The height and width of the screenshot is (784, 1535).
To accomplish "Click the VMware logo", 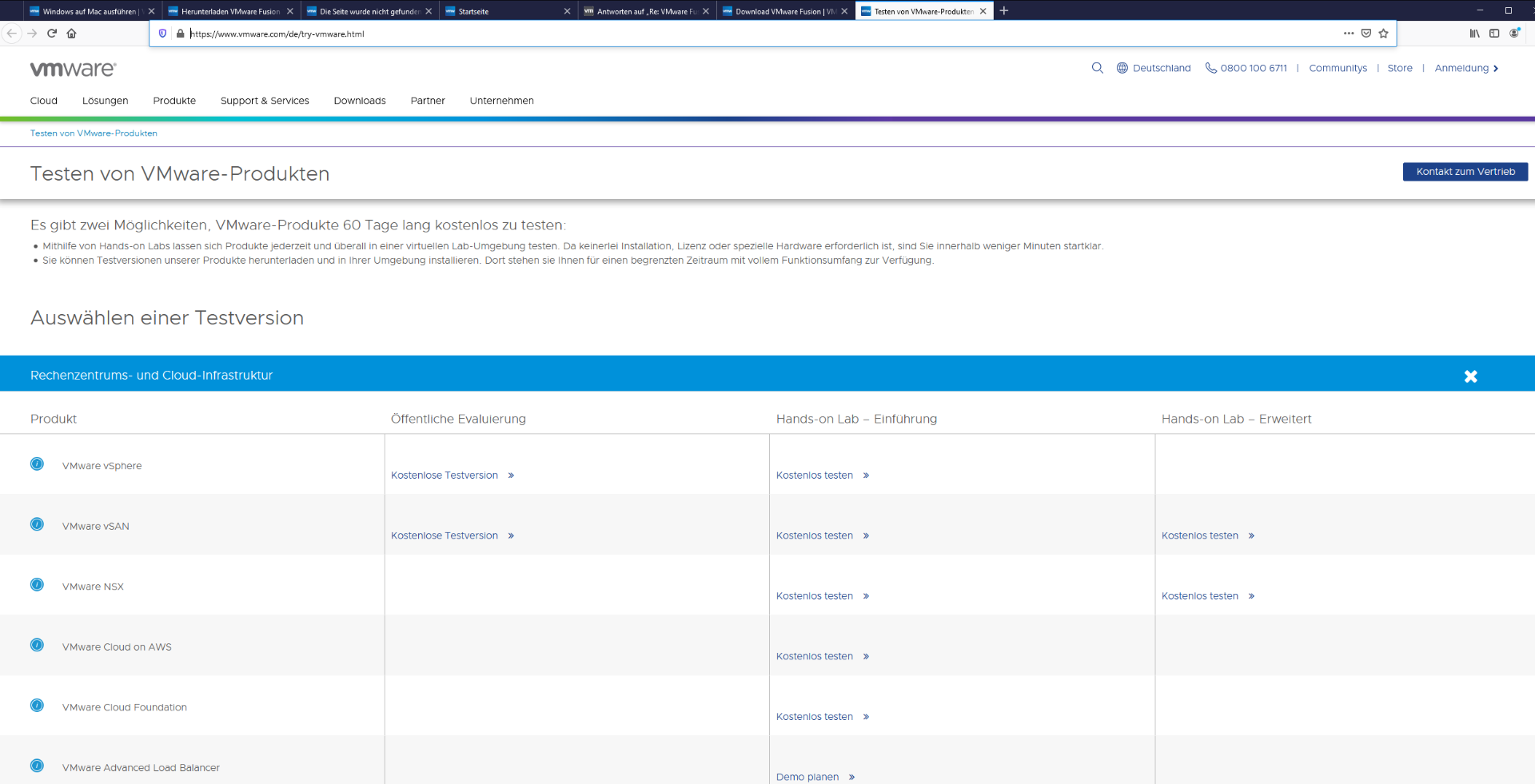I will 73,69.
